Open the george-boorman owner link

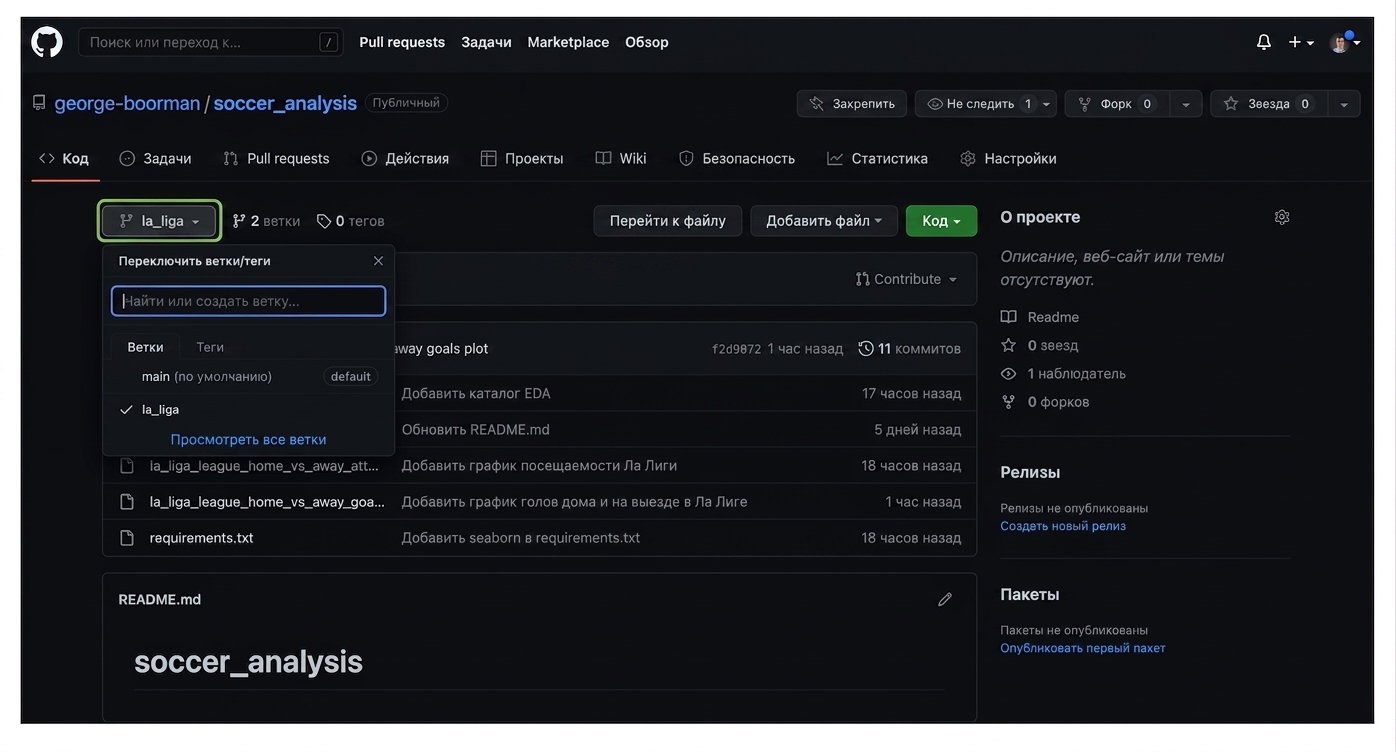[x=127, y=103]
